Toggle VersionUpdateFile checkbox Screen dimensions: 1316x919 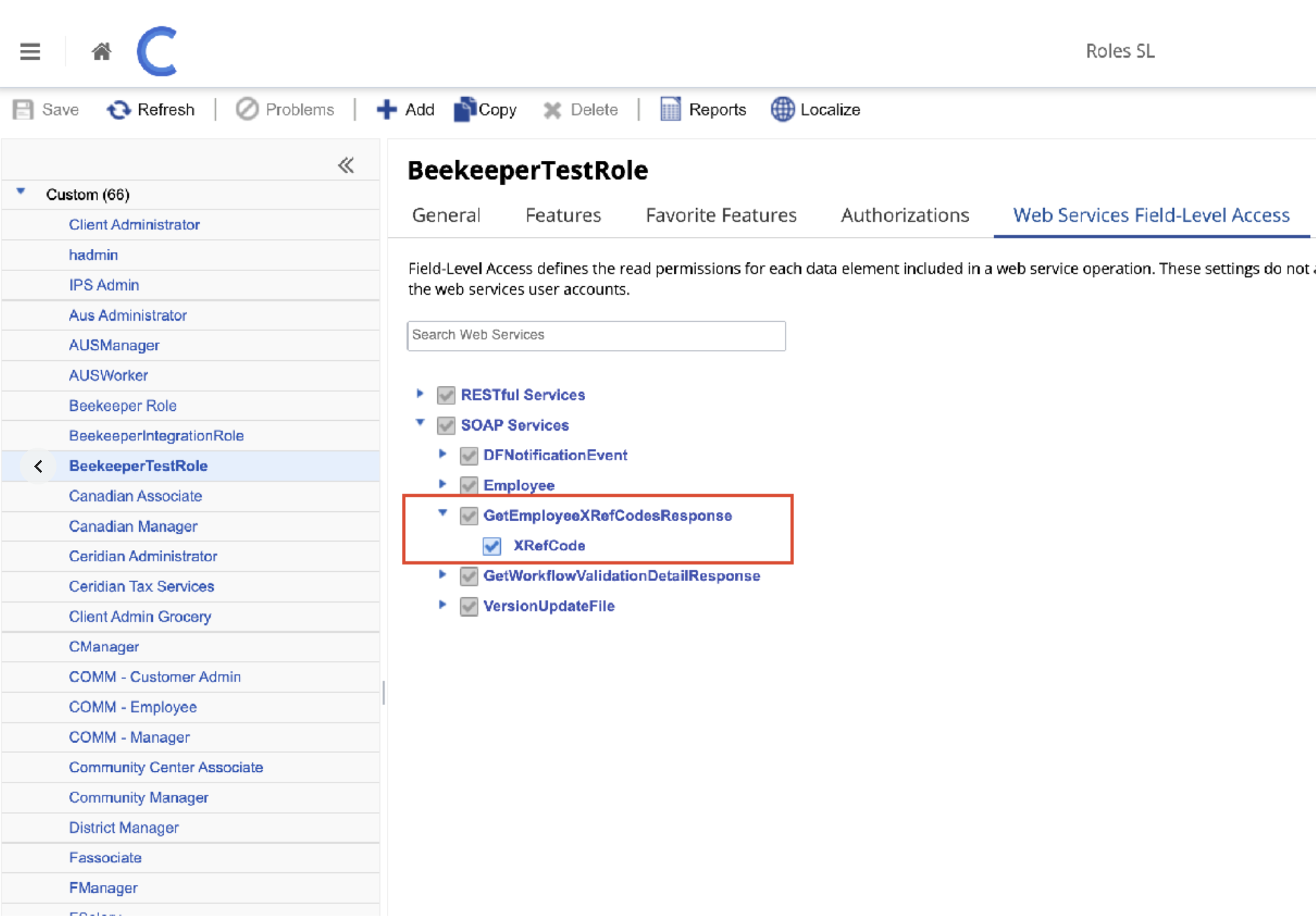(469, 607)
